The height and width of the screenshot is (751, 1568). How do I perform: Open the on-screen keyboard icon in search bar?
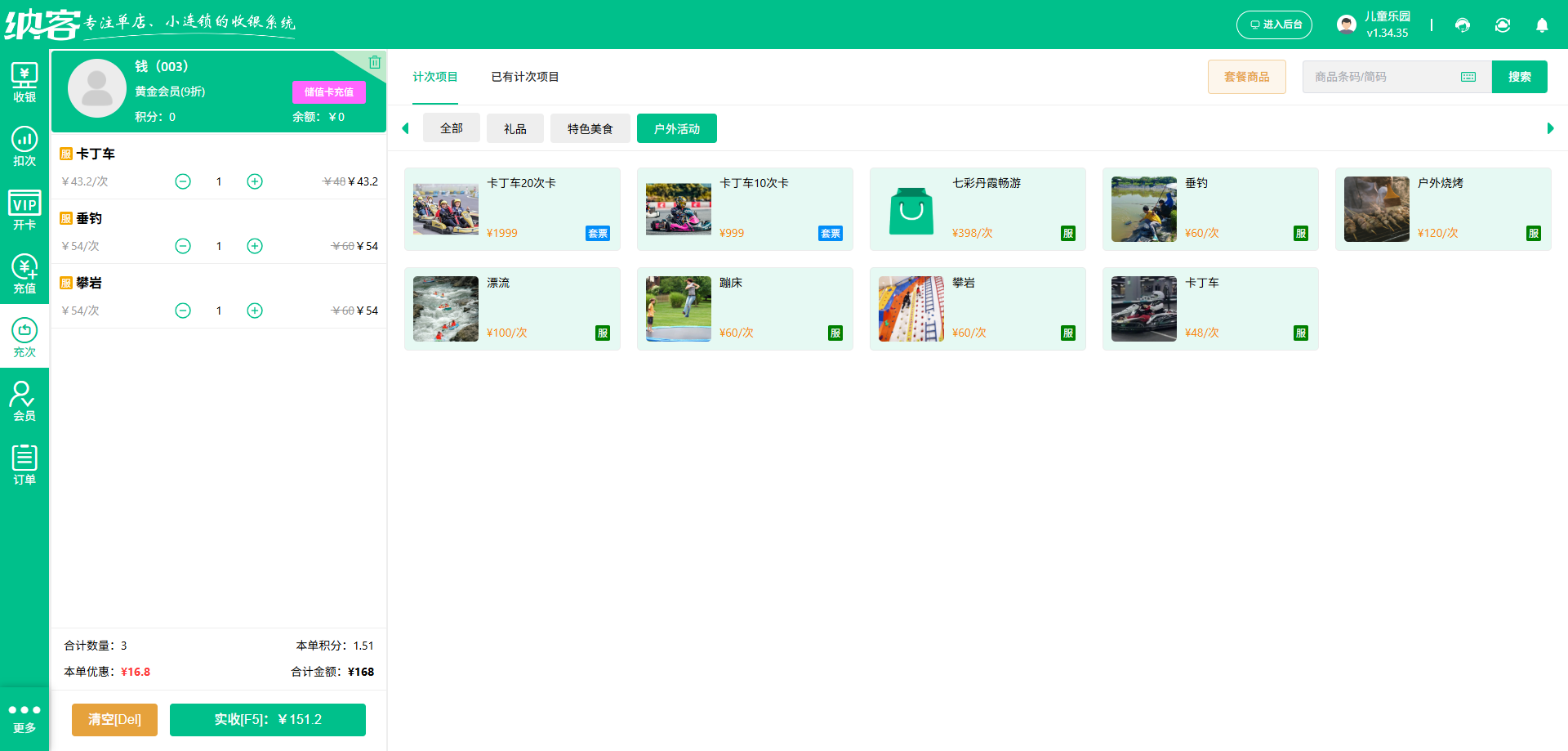coord(1468,76)
